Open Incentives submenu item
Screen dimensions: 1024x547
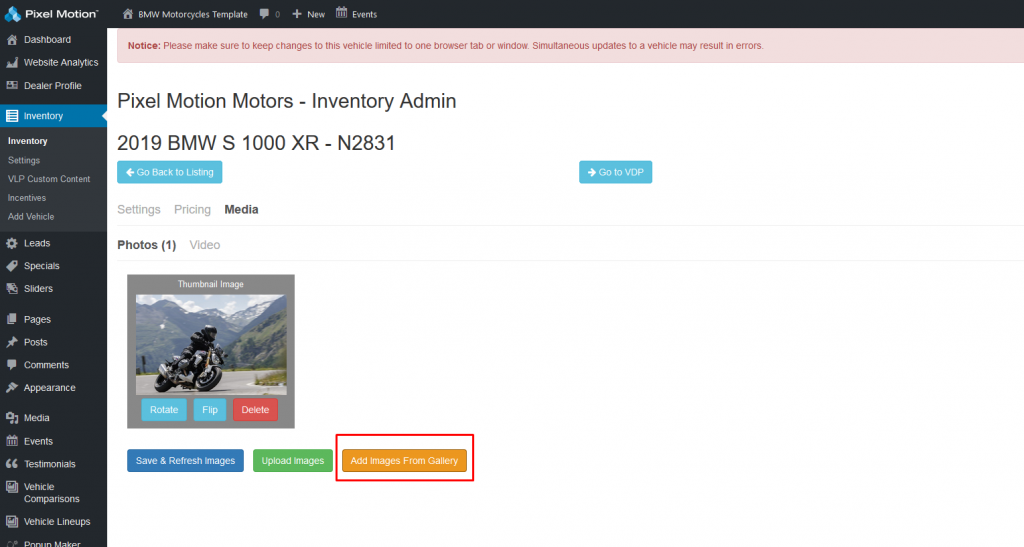(27, 198)
